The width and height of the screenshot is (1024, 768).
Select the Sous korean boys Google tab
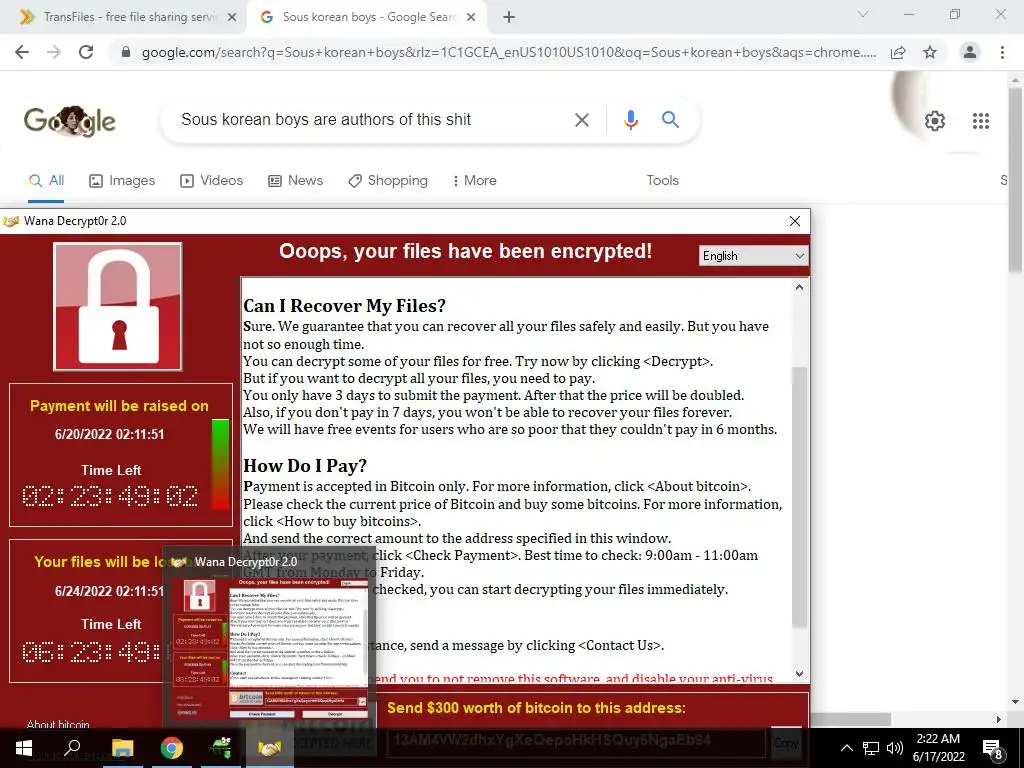366,18
